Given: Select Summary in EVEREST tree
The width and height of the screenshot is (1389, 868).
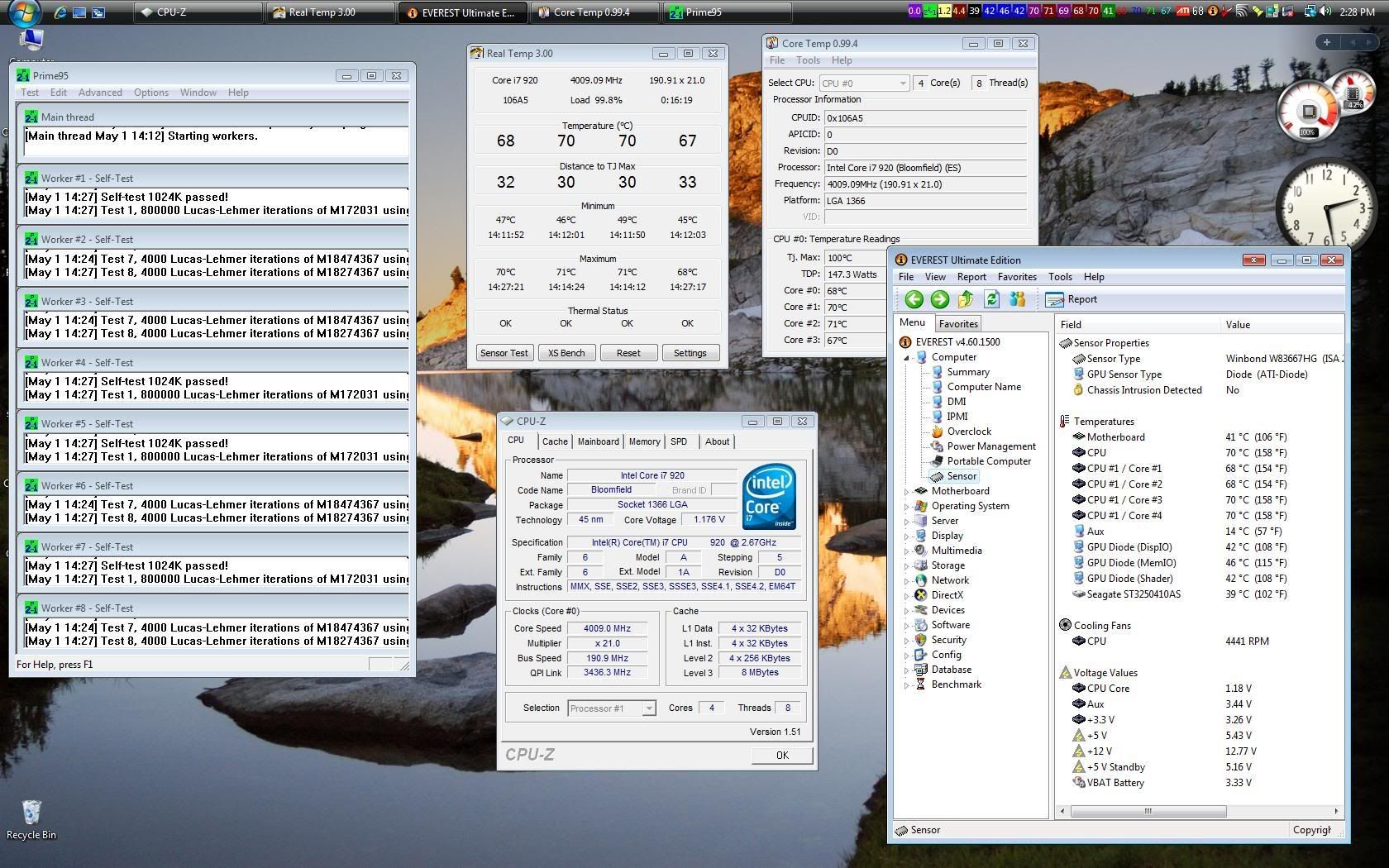Looking at the screenshot, I should (x=967, y=372).
